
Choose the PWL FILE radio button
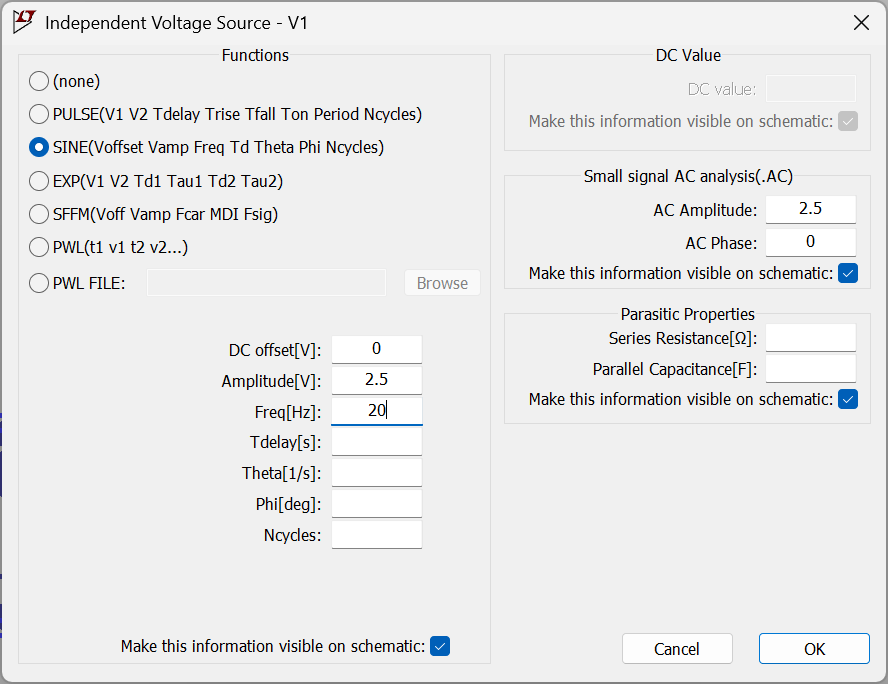coord(39,283)
